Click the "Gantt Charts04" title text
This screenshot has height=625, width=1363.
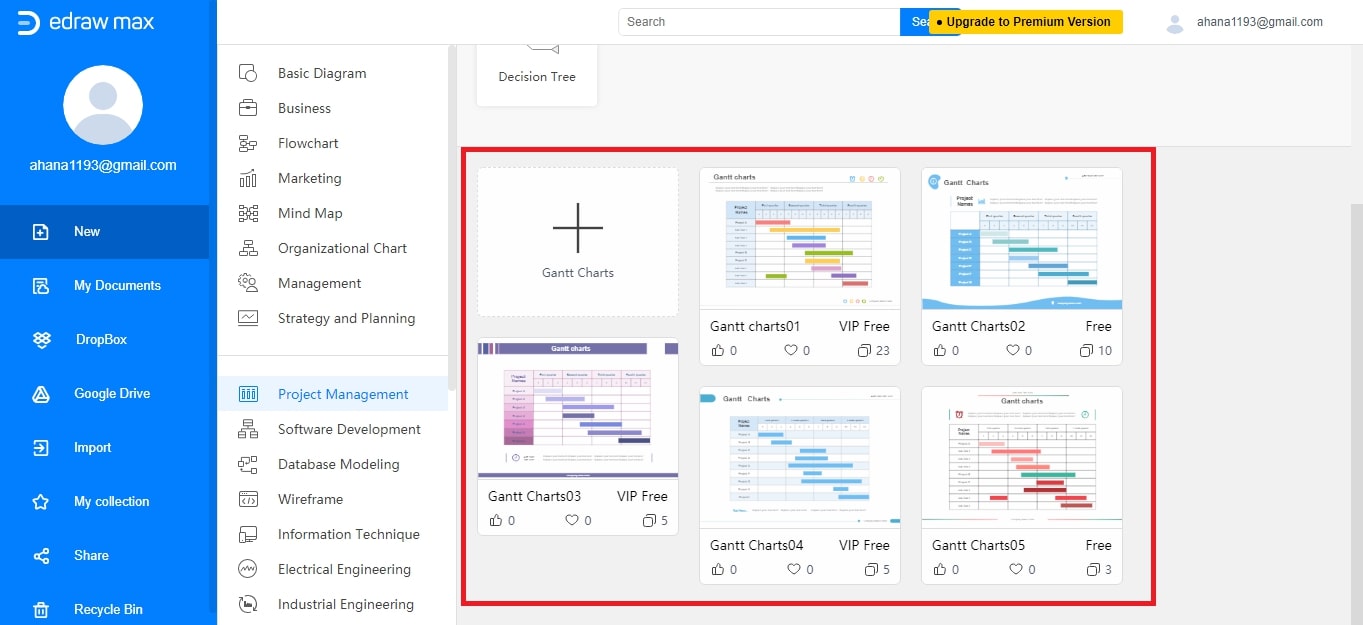(x=757, y=545)
